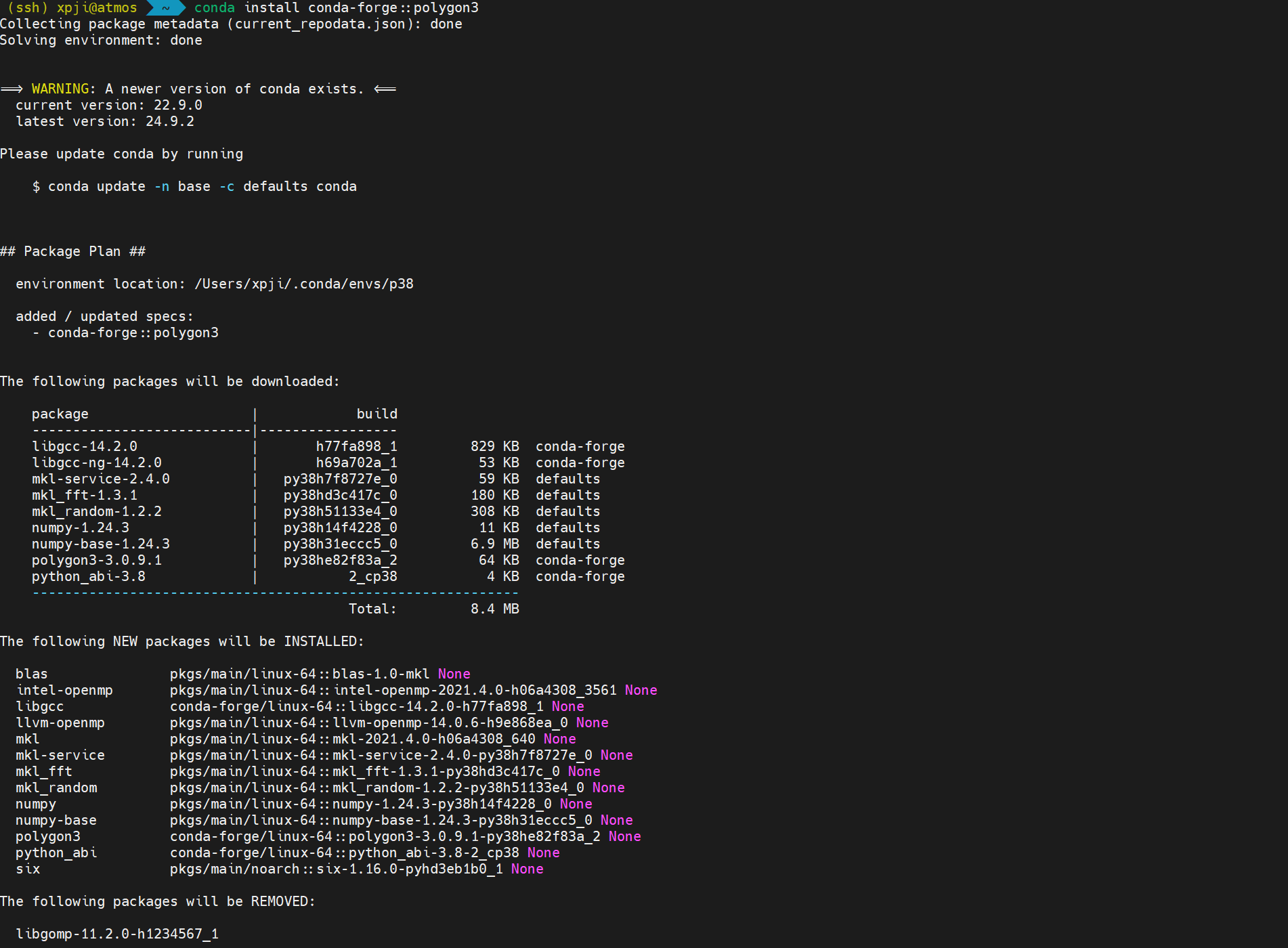Select the python_abi-3.8 entry
Image resolution: width=1288 pixels, height=948 pixels.
tap(89, 576)
